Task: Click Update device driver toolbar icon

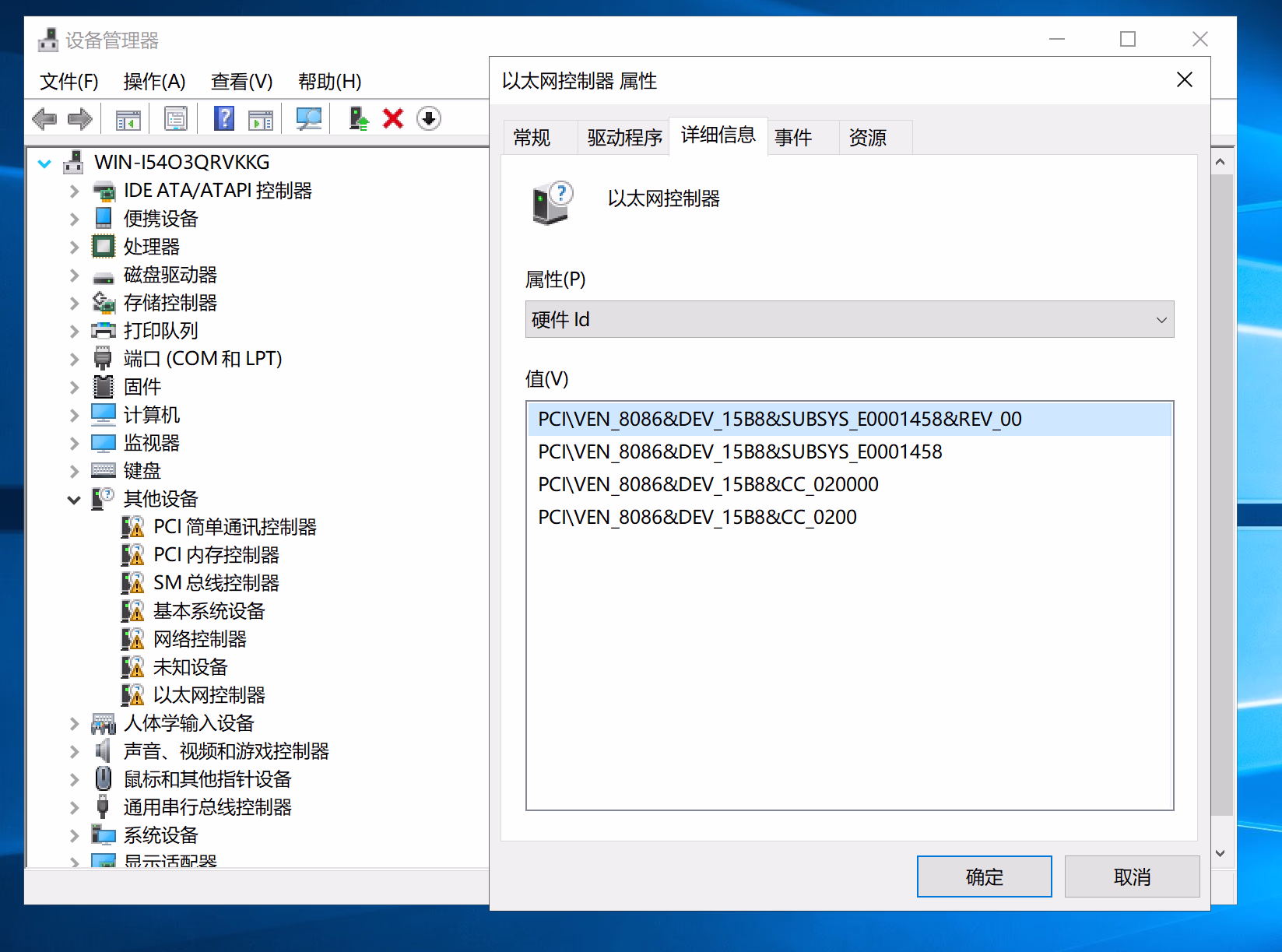Action: click(358, 118)
